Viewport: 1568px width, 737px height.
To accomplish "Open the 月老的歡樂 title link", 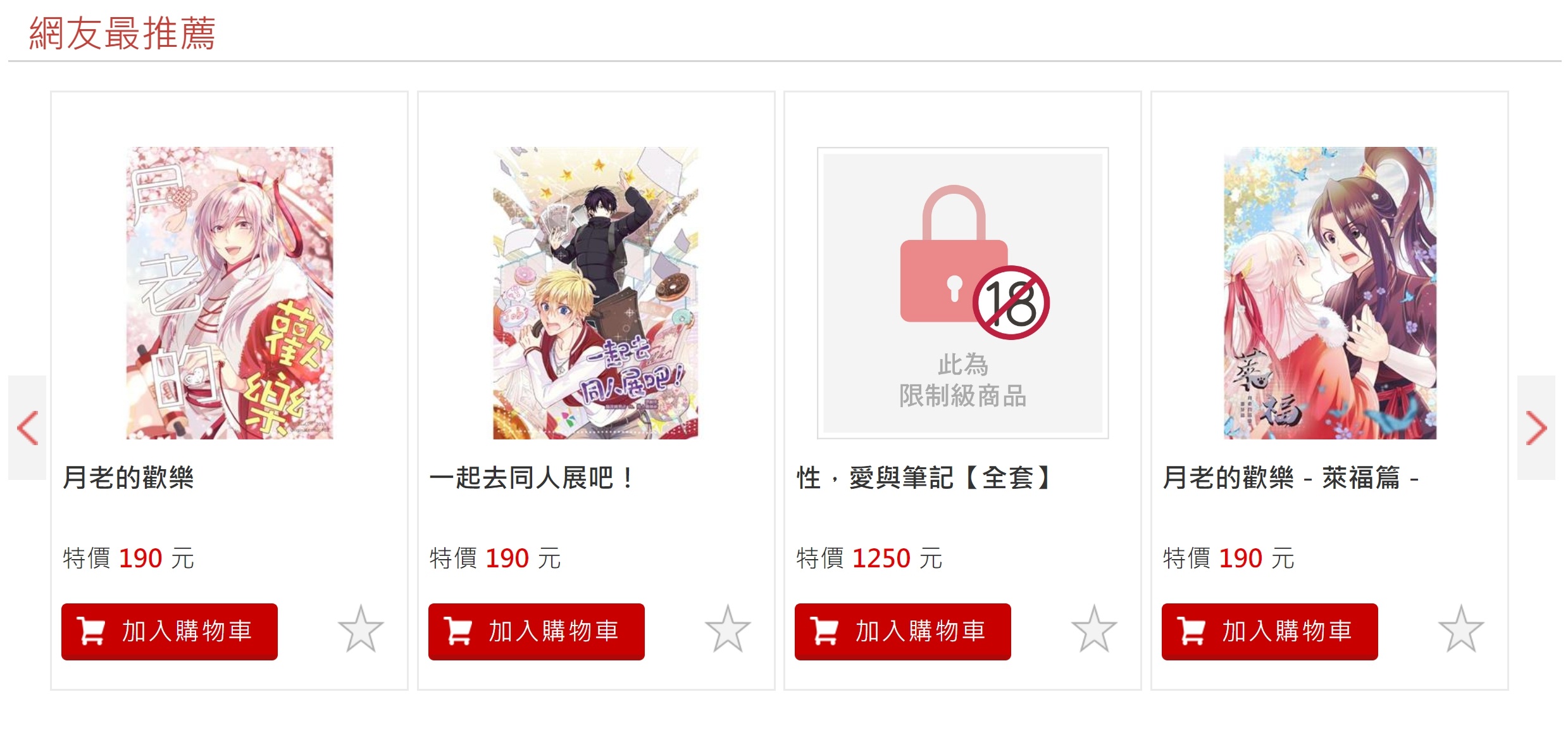I will (128, 477).
